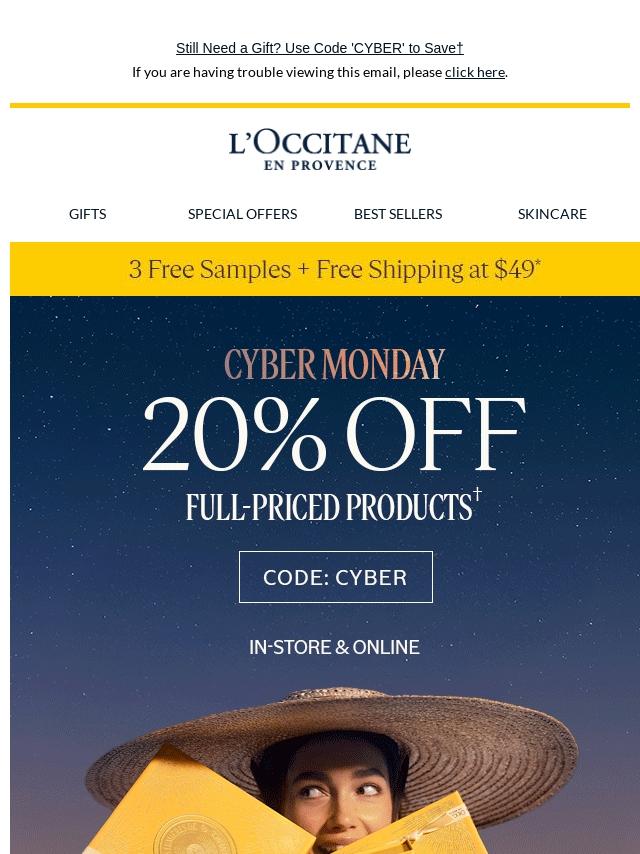
Task: Click the 3 Free Samples shipping banner
Action: tap(334, 269)
